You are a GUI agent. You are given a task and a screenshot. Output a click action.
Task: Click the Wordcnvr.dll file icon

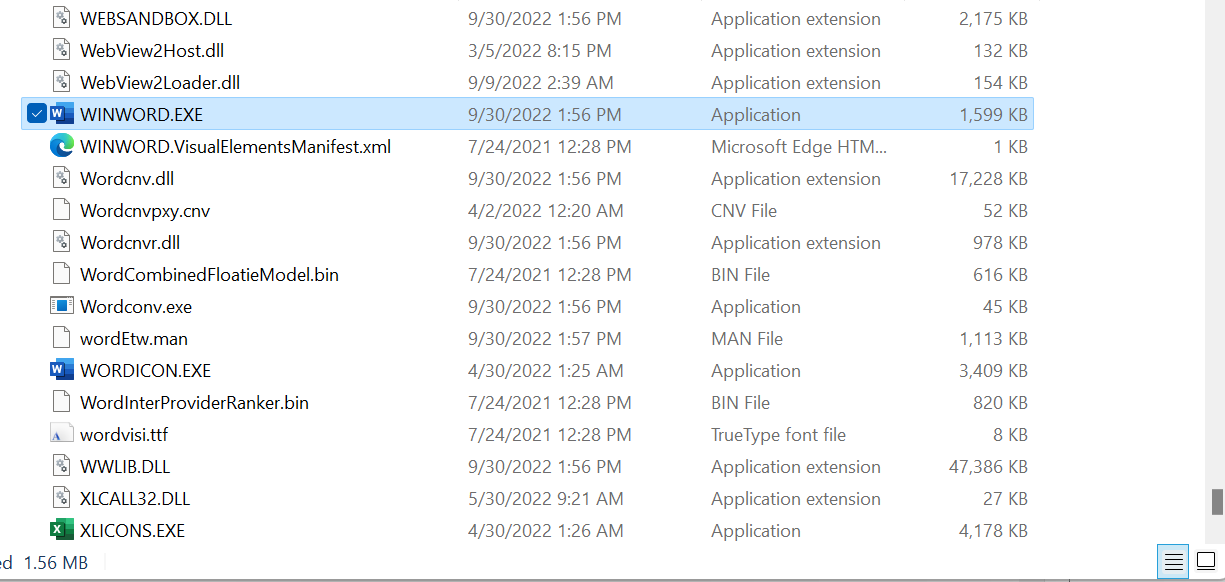(62, 243)
